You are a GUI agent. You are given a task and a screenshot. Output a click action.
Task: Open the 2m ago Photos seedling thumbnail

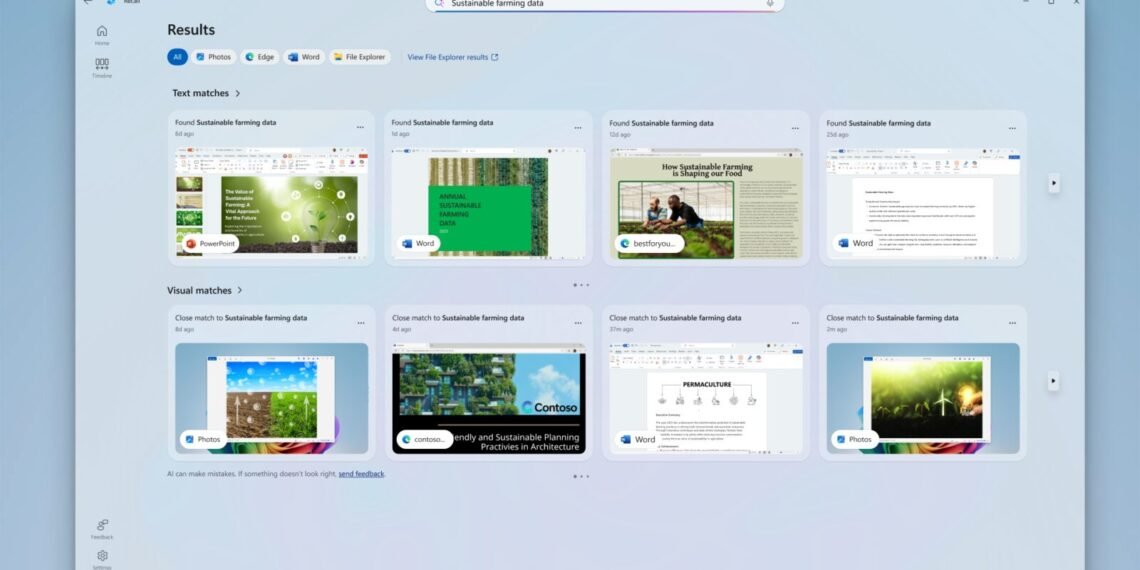tap(923, 398)
